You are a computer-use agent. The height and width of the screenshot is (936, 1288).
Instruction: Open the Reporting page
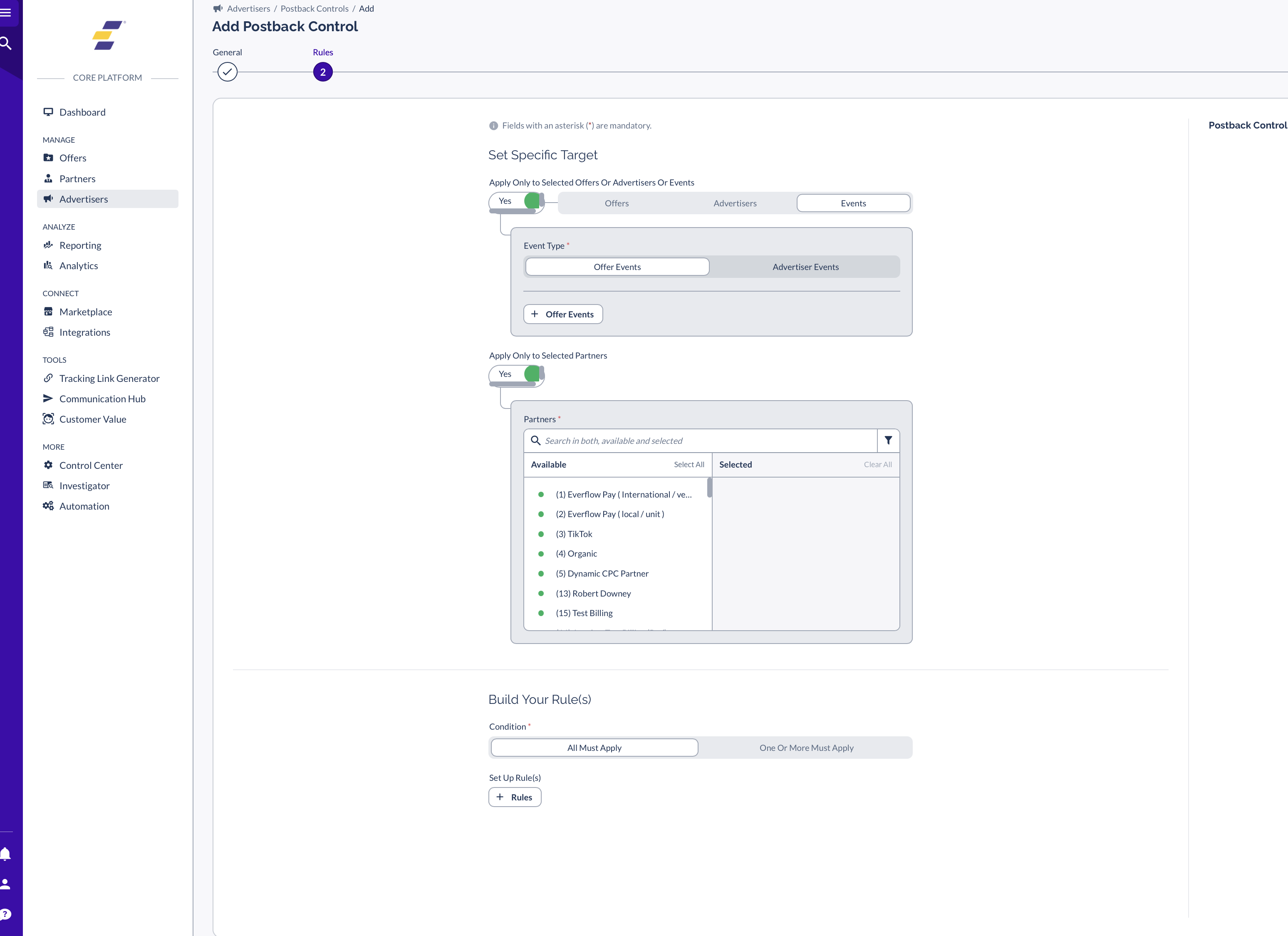[x=107, y=245]
